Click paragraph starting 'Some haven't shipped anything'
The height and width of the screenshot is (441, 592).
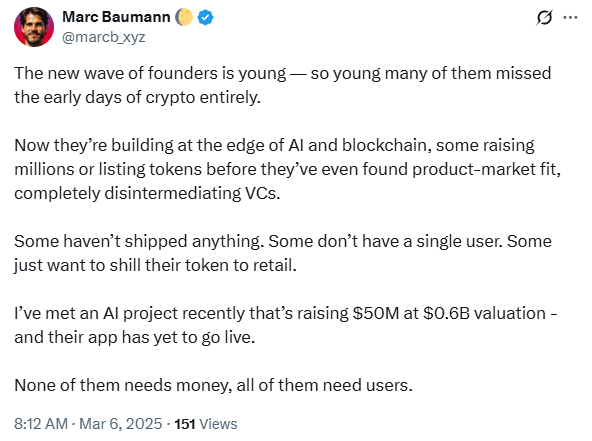pos(283,253)
